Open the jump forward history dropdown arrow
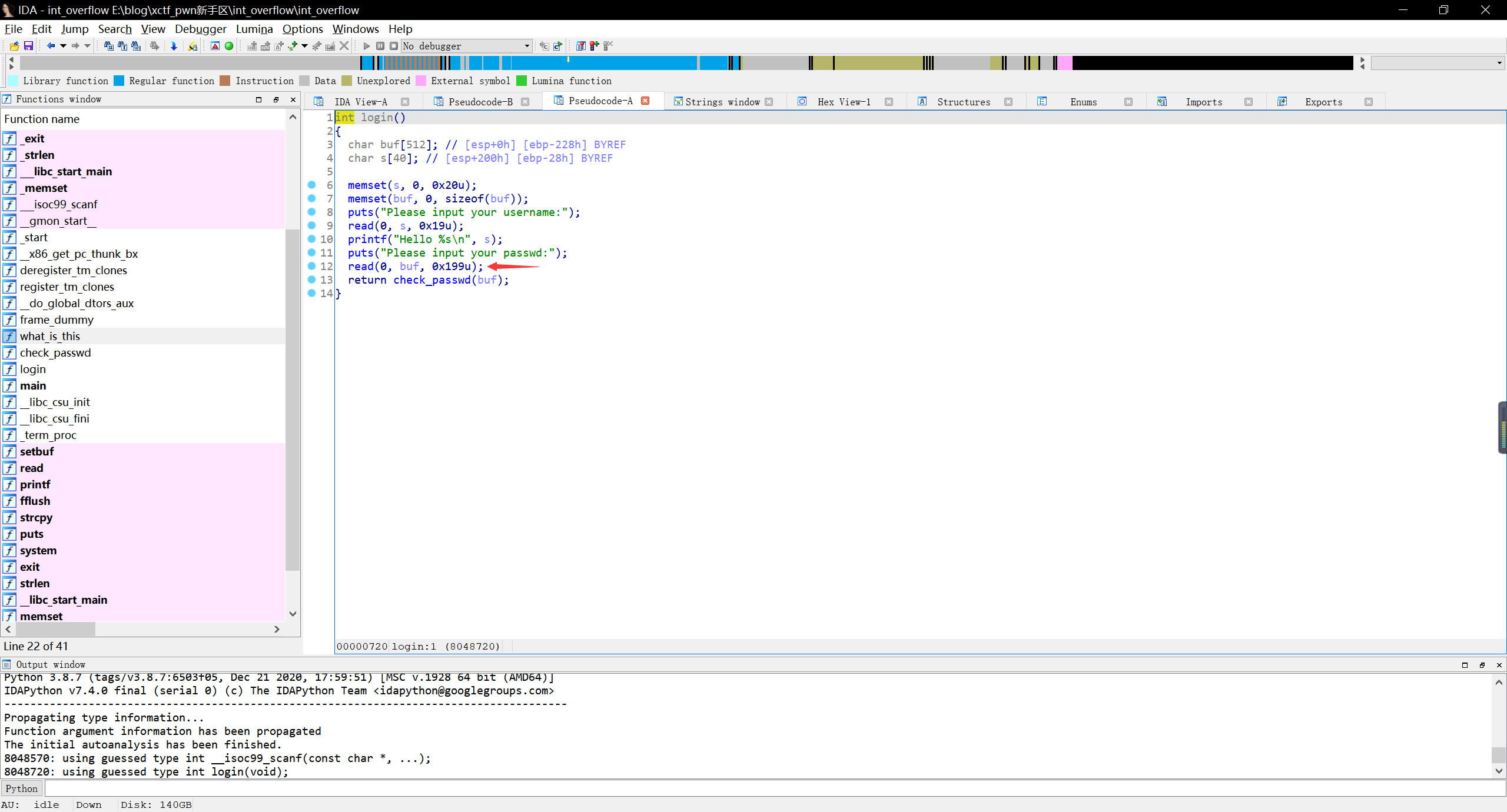The image size is (1507, 812). tap(88, 46)
